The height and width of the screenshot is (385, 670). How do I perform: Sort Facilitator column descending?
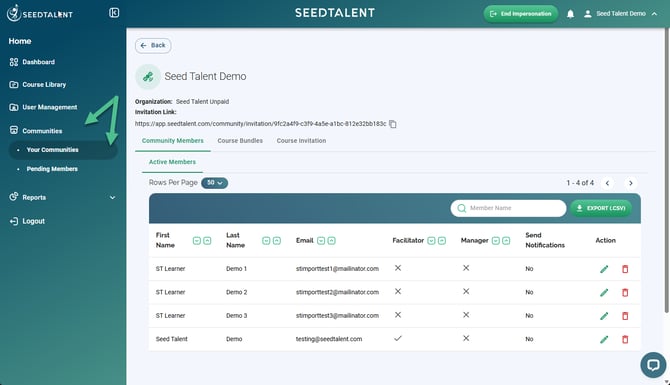[431, 241]
